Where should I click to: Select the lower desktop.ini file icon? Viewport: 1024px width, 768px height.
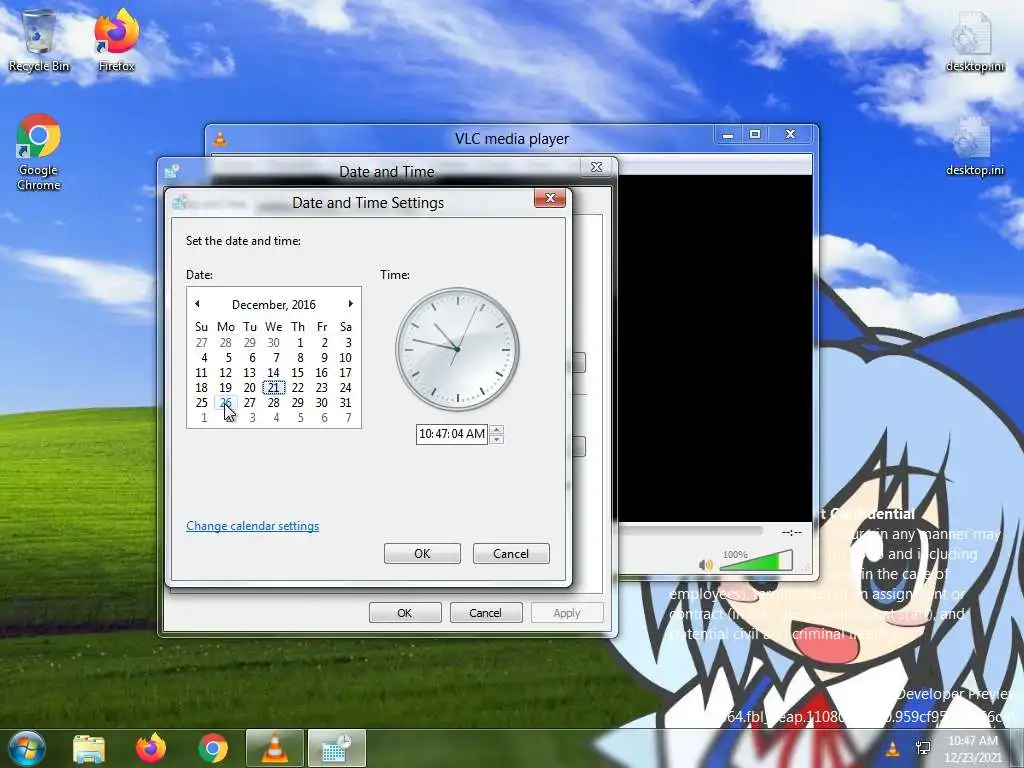click(974, 145)
